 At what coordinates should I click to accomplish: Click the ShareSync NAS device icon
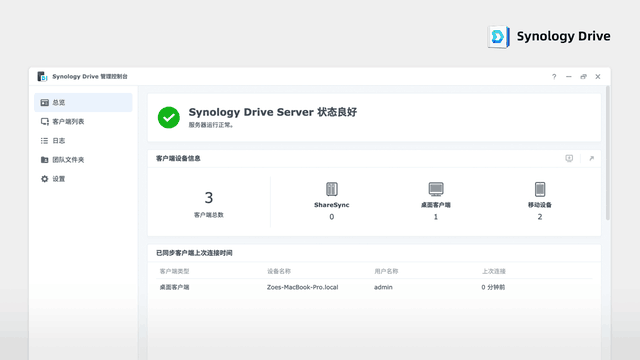(331, 189)
